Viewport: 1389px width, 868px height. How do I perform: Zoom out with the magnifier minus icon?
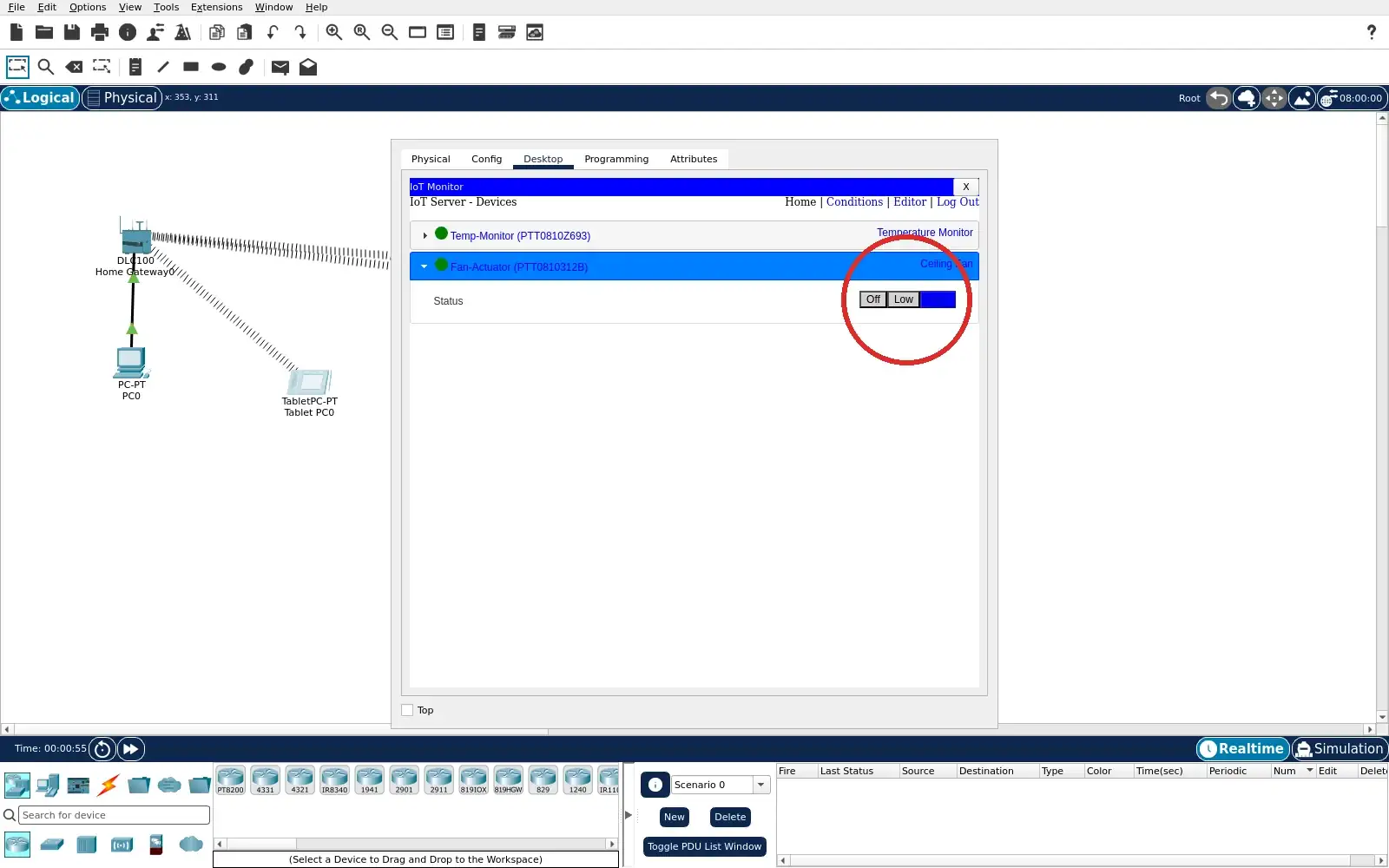pos(390,32)
